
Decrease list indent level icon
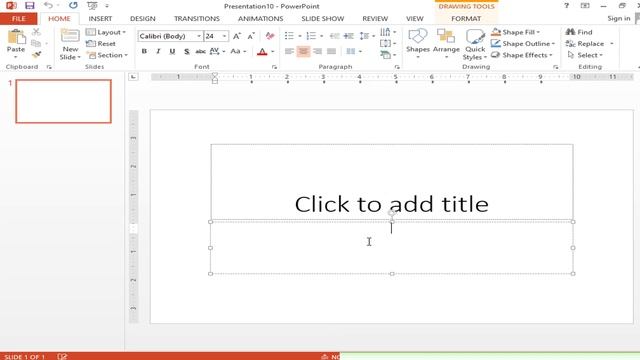point(334,36)
